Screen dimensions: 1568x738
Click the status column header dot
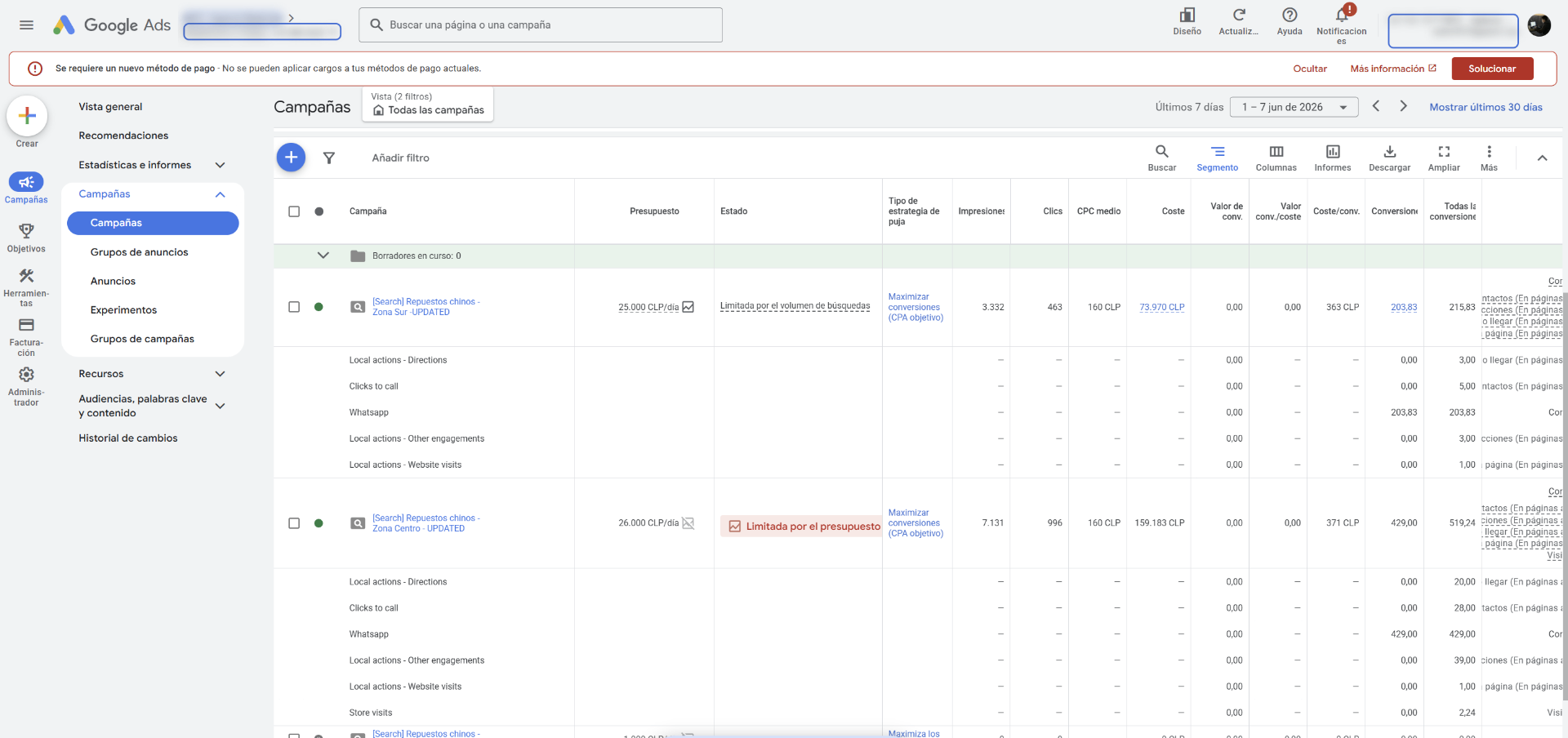point(319,211)
